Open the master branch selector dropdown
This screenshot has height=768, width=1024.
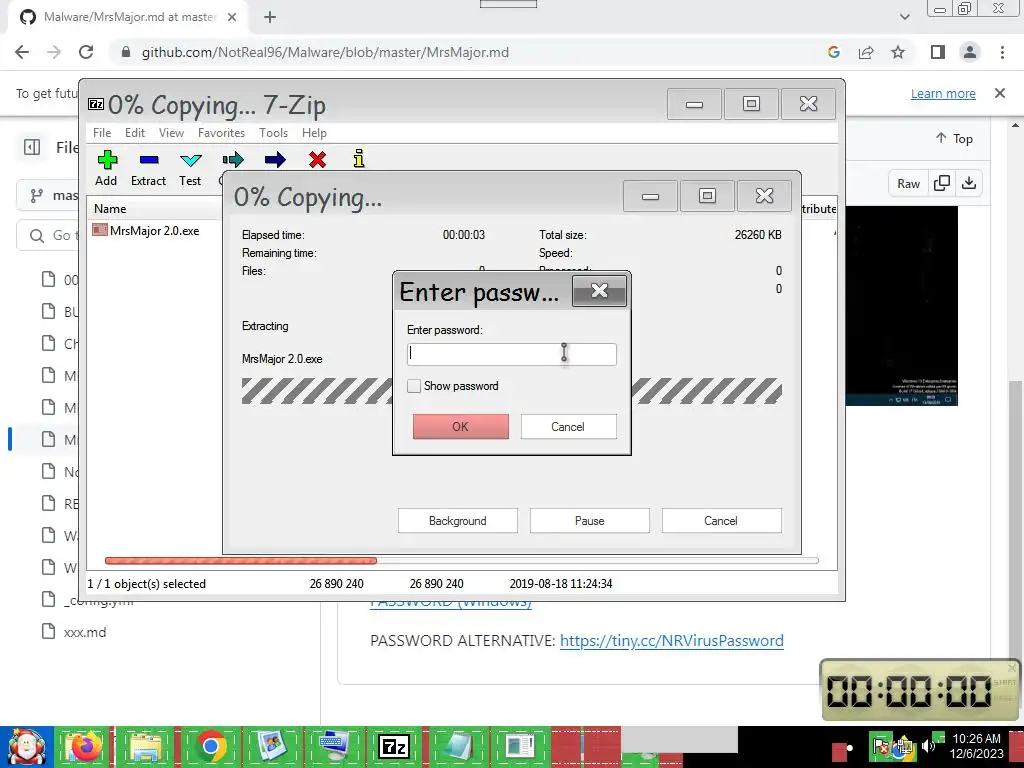tap(54, 195)
